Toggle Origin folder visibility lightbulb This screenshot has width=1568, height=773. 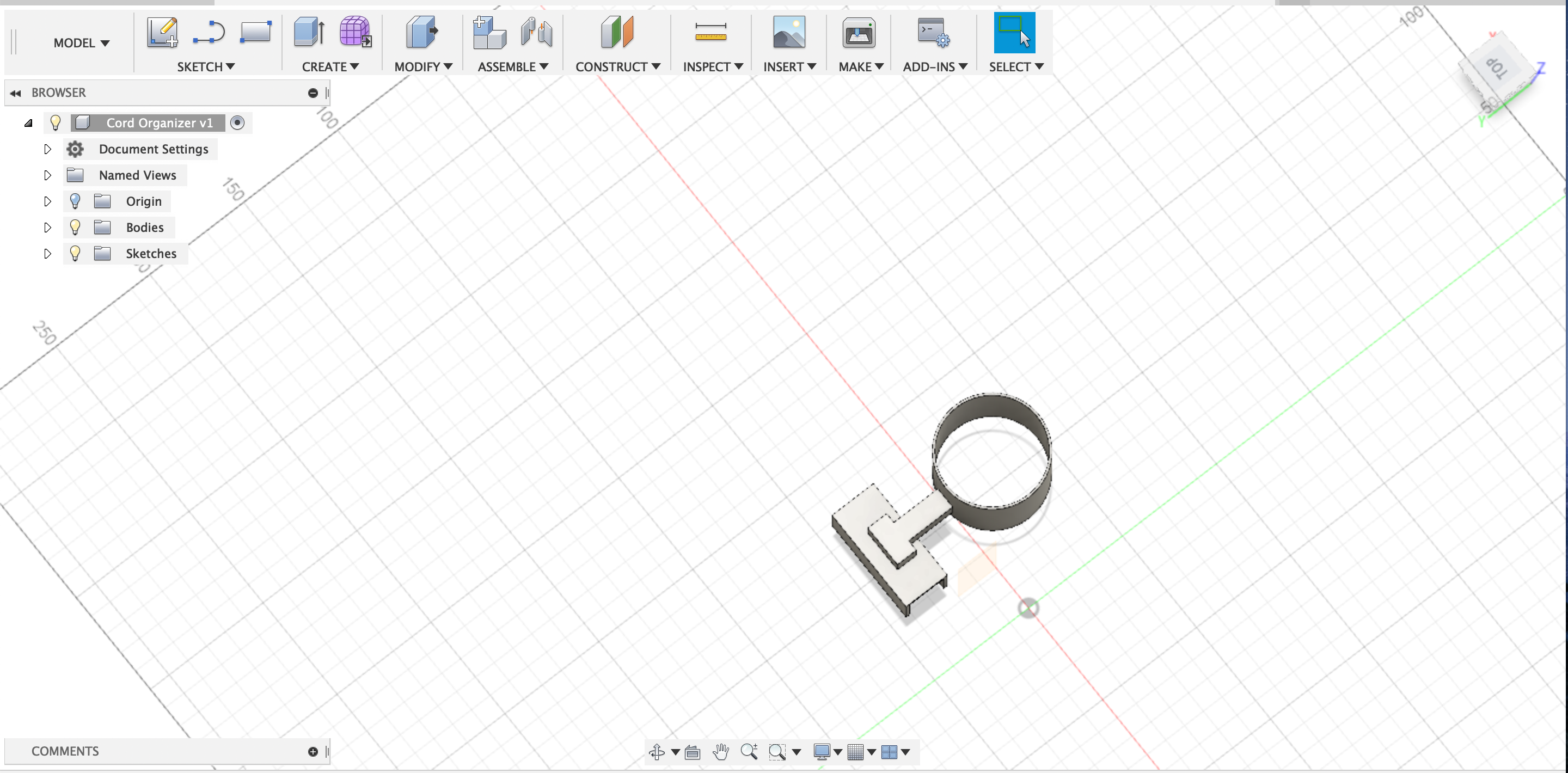point(75,201)
